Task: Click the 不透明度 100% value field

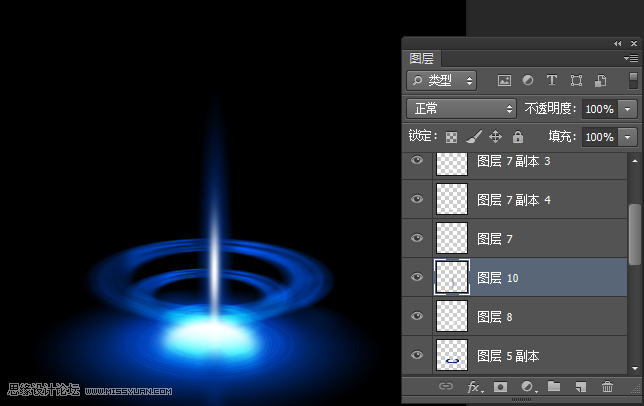Action: pos(600,109)
